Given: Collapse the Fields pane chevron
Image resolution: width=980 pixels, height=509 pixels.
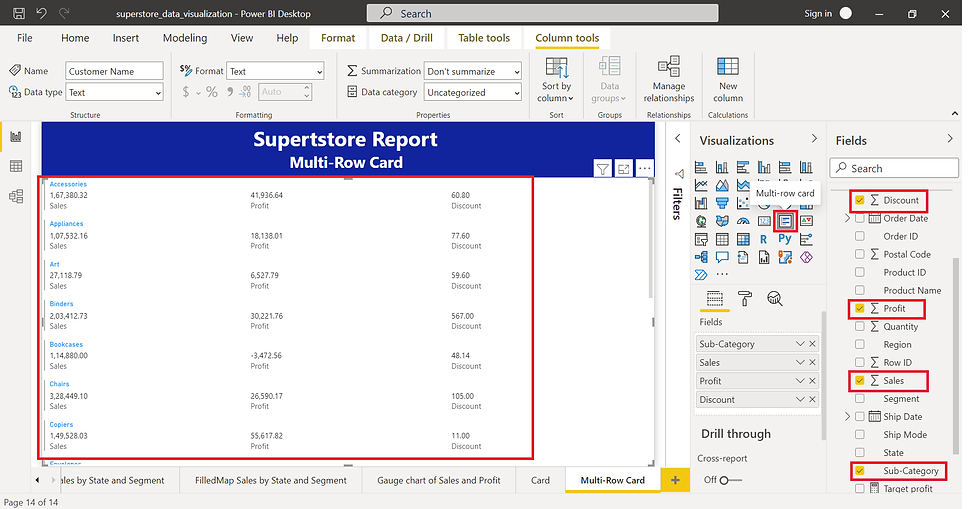Looking at the screenshot, I should (949, 139).
